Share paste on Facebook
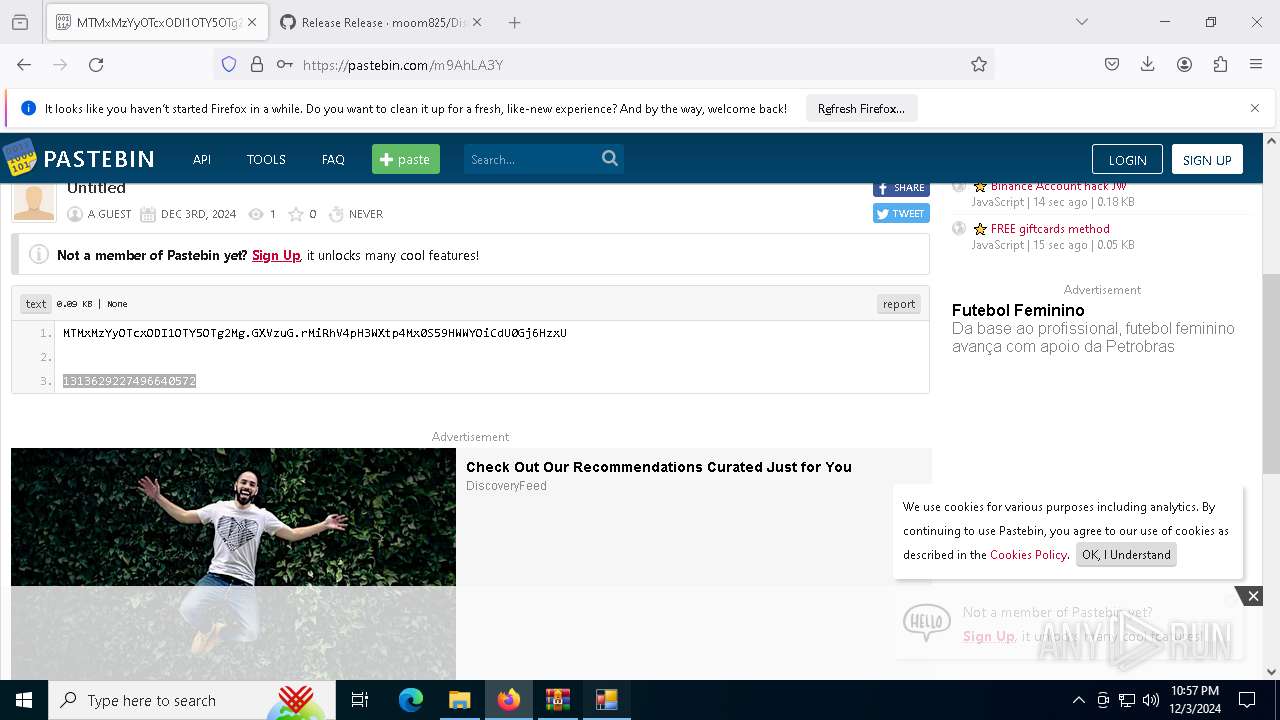The width and height of the screenshot is (1280, 720). 901,188
